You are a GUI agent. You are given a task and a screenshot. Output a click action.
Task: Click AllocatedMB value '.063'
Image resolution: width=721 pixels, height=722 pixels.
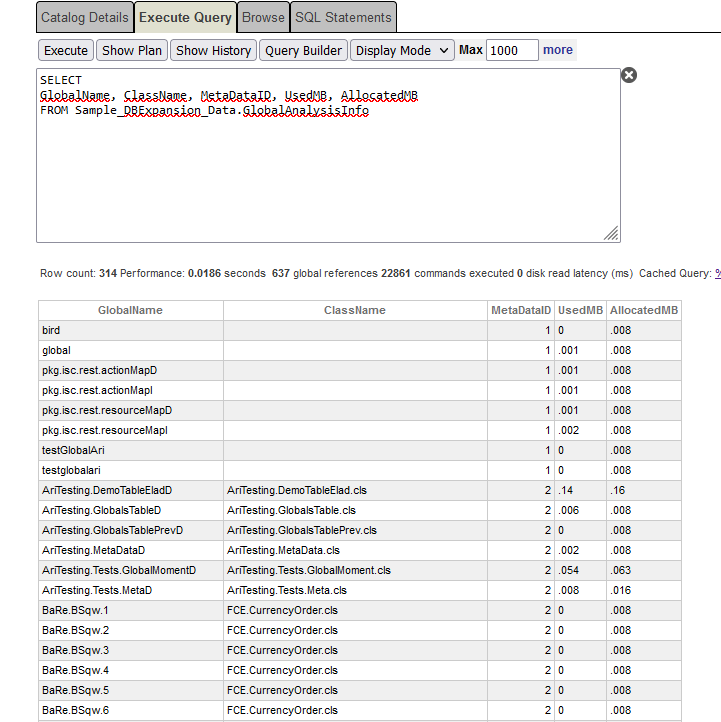point(644,571)
